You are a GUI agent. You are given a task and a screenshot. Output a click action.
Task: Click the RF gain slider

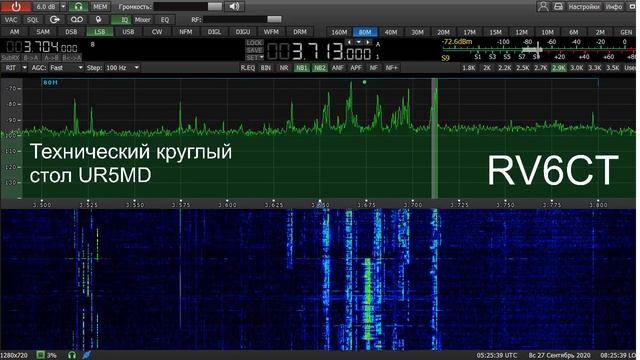pyautogui.click(x=242, y=19)
